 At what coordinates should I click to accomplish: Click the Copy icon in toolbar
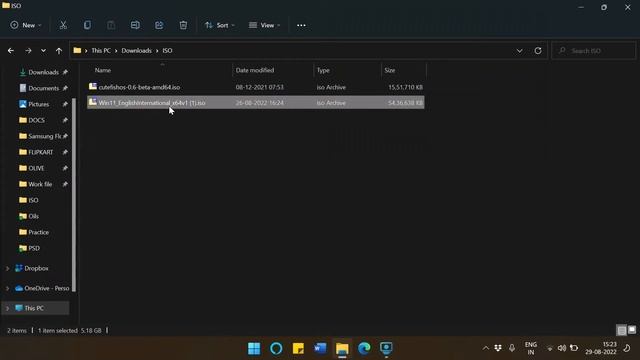pos(87,25)
